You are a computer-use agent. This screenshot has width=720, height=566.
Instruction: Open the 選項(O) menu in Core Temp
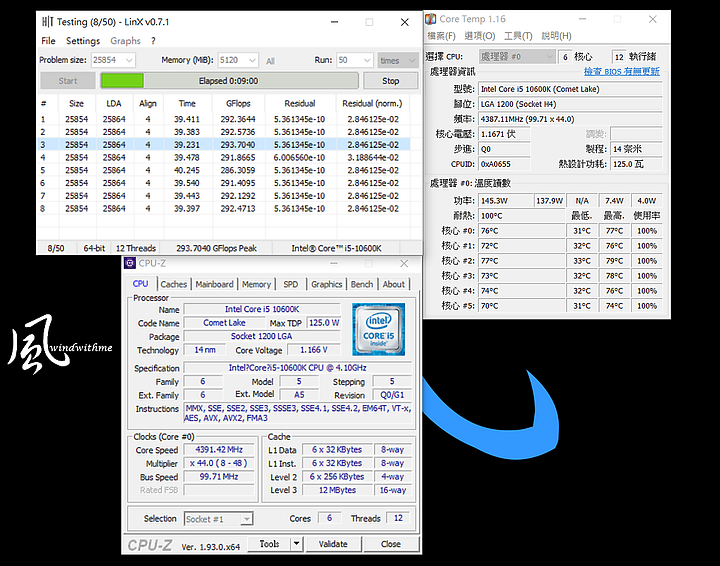(479, 36)
